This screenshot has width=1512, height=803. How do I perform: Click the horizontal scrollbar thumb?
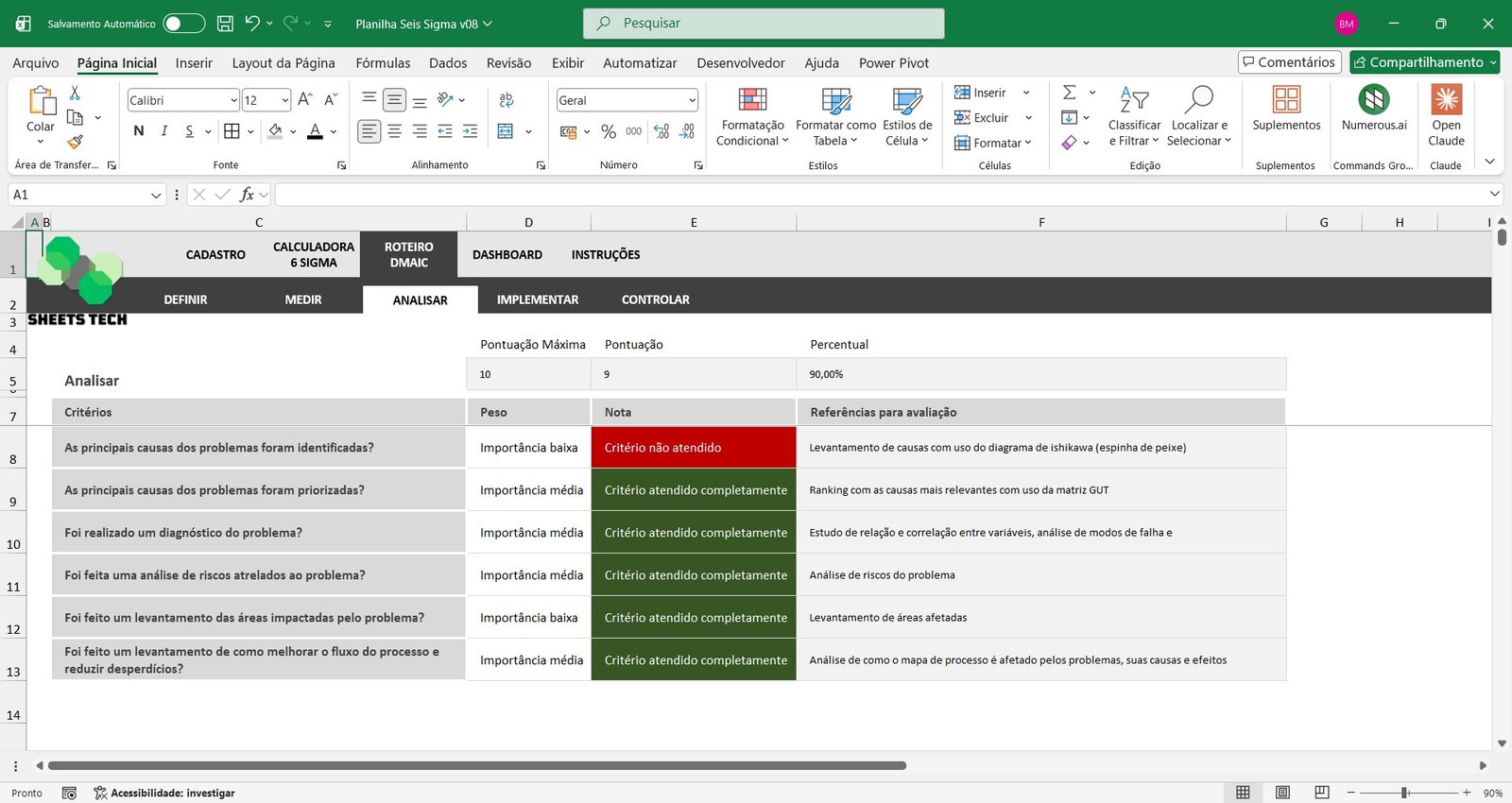476,765
